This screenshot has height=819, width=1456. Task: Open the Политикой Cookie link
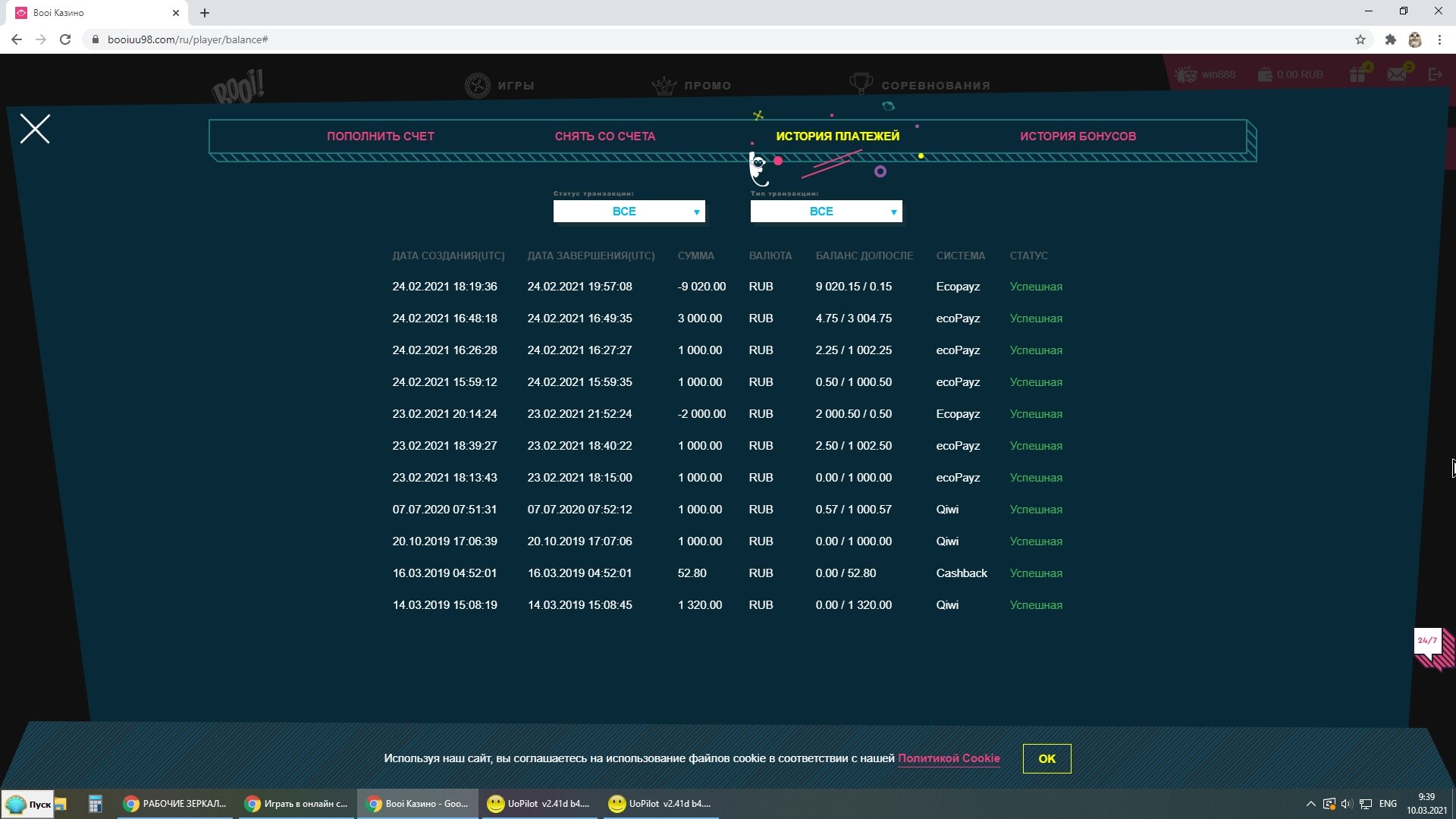[x=949, y=758]
